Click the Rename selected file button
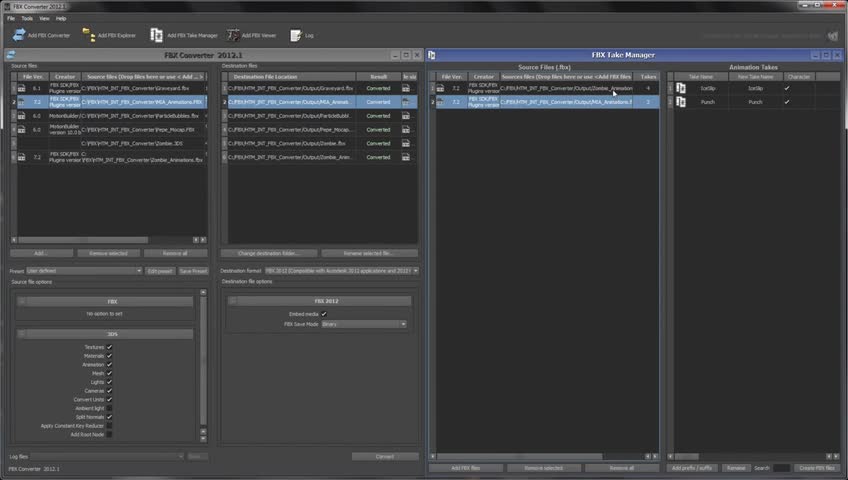Image resolution: width=848 pixels, height=480 pixels. (369, 253)
